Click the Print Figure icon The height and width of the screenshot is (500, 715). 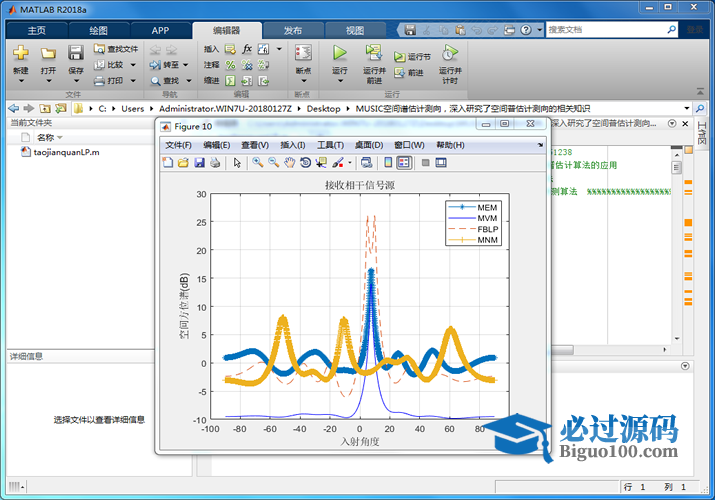point(216,162)
